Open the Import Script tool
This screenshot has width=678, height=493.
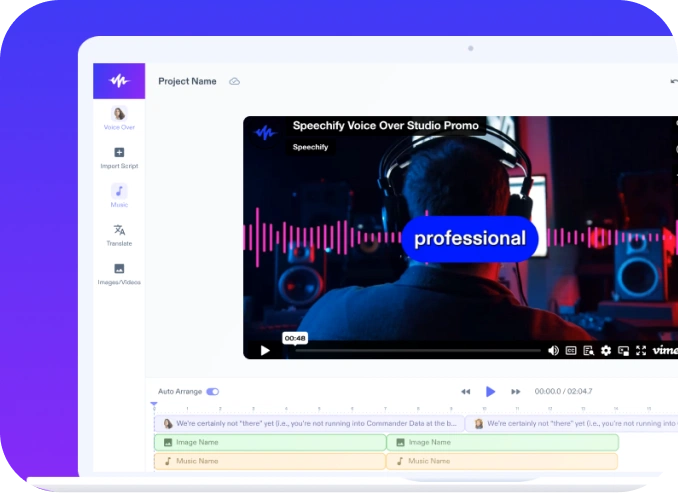click(x=119, y=158)
